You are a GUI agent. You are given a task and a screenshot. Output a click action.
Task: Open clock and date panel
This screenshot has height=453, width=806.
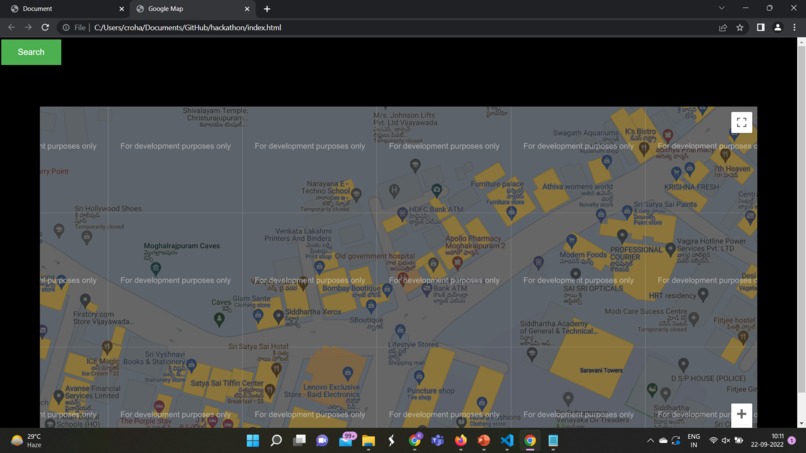pyautogui.click(x=767, y=441)
